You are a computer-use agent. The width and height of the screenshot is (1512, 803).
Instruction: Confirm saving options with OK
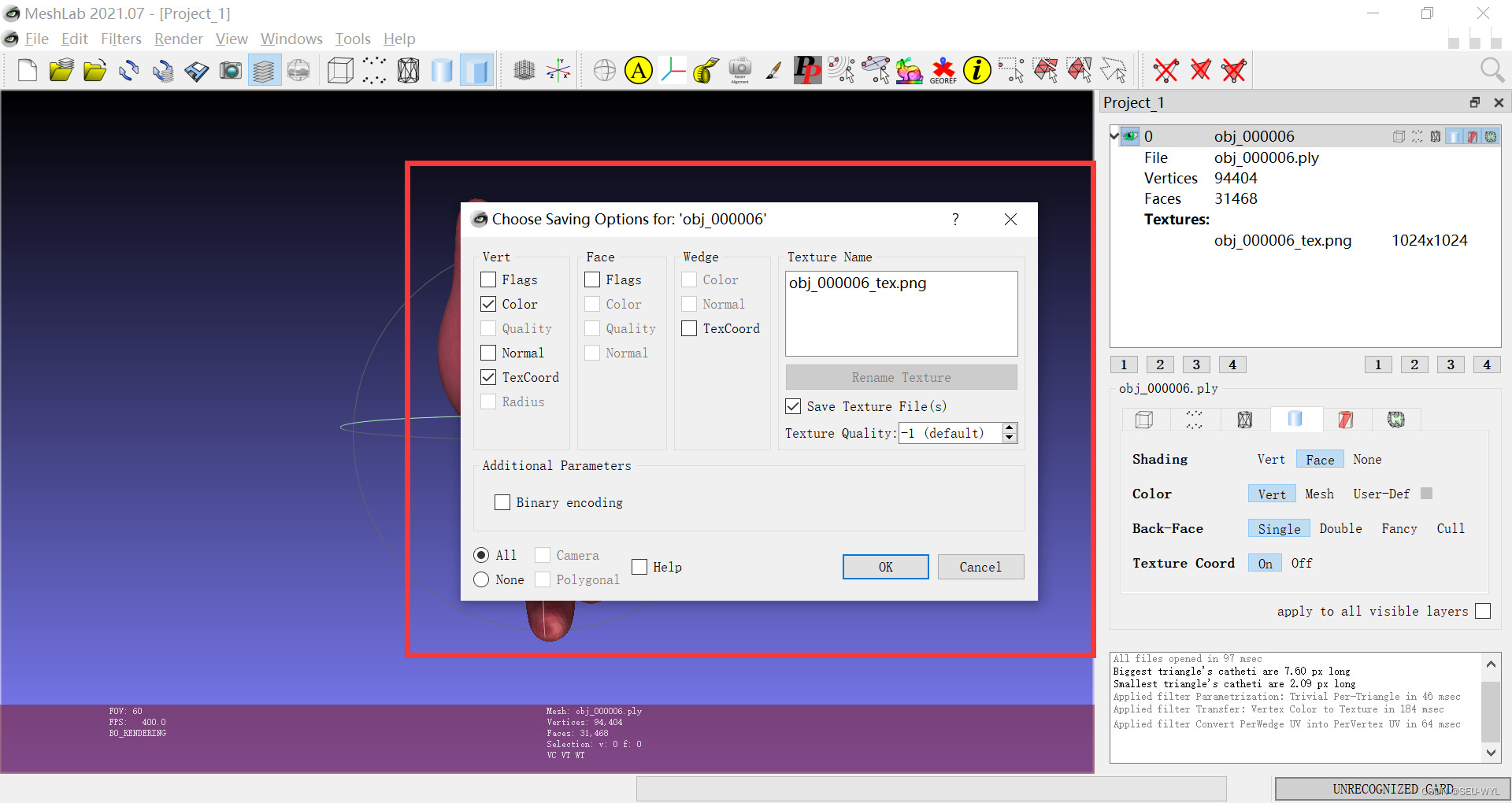click(885, 567)
